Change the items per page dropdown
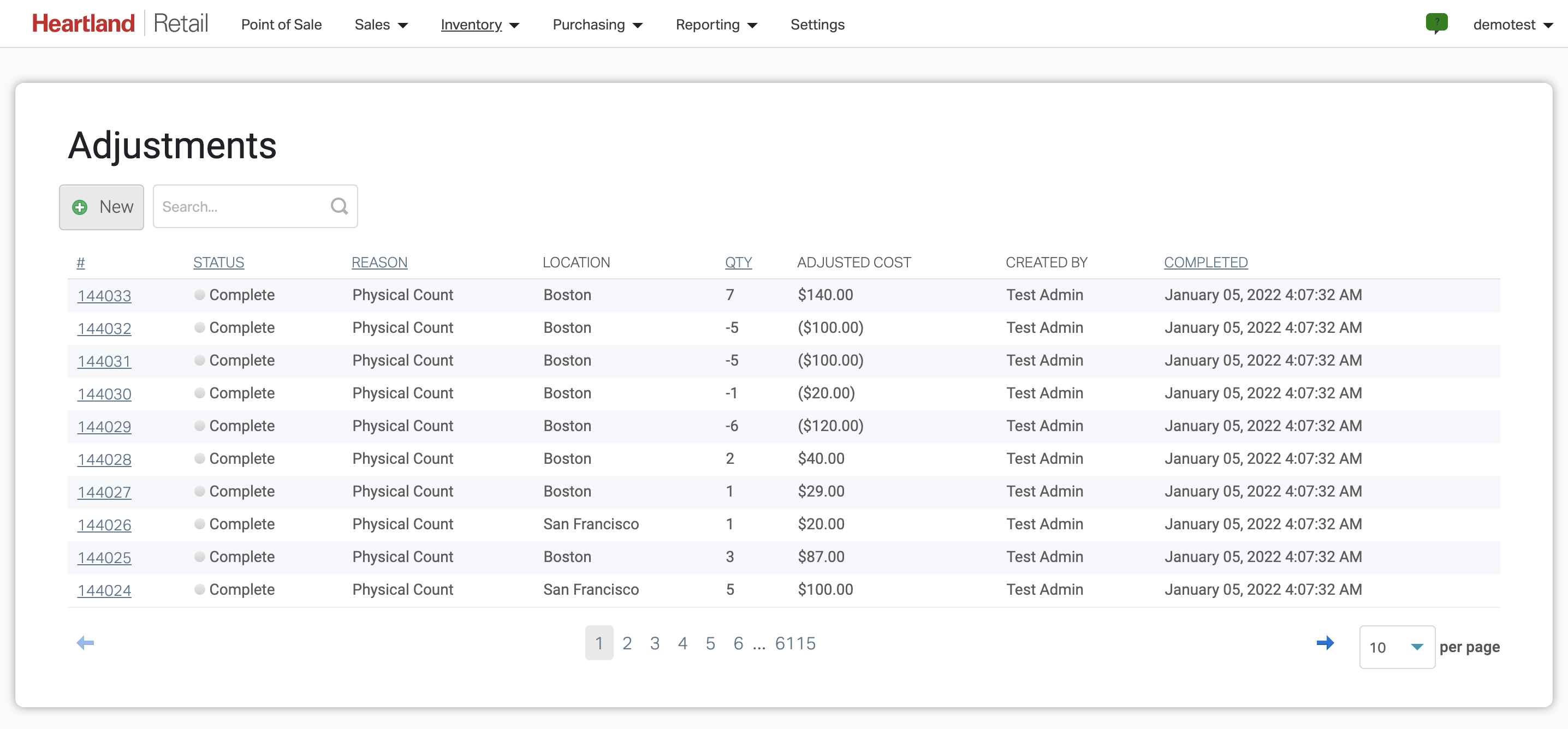Viewport: 1568px width, 729px height. coord(1397,647)
